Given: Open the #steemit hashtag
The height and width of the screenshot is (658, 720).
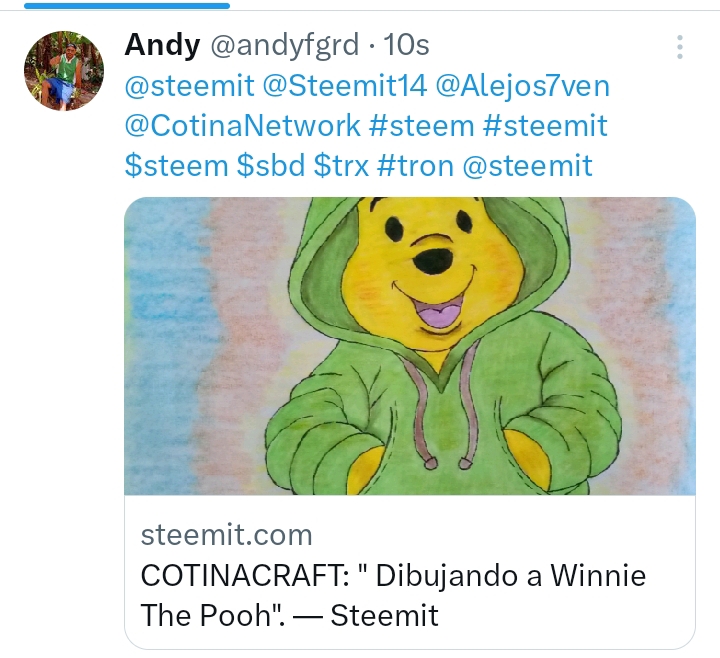Looking at the screenshot, I should [546, 125].
